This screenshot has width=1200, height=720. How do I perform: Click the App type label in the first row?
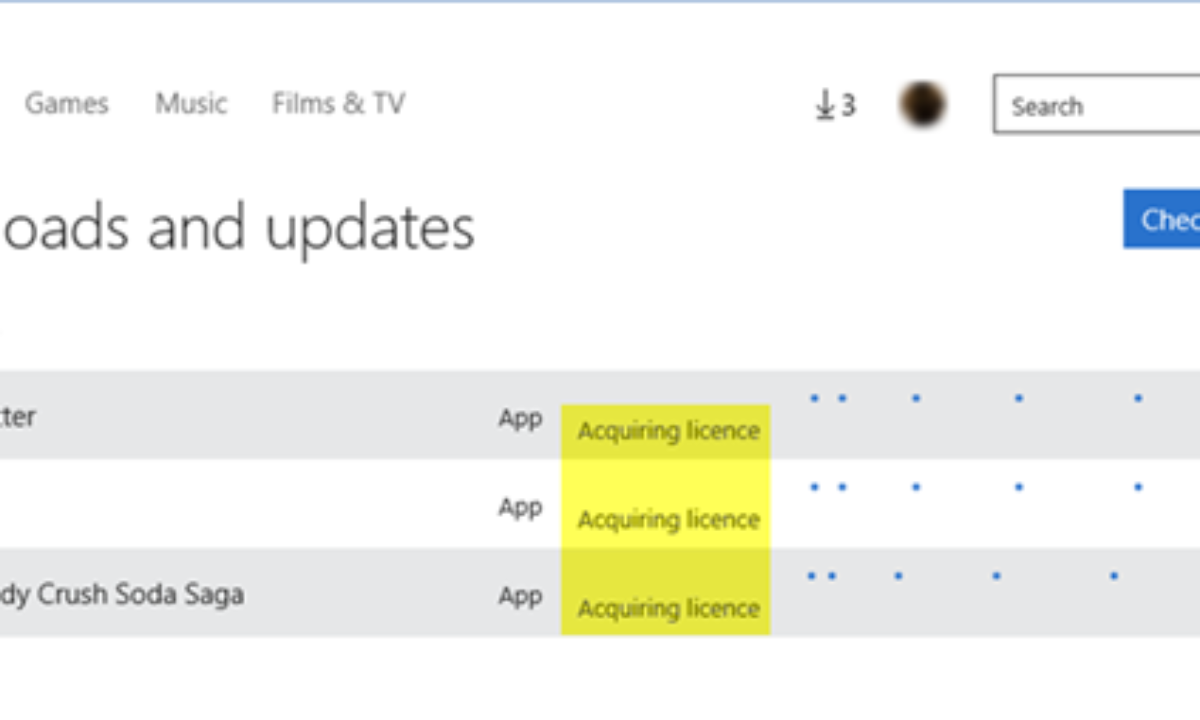point(520,418)
